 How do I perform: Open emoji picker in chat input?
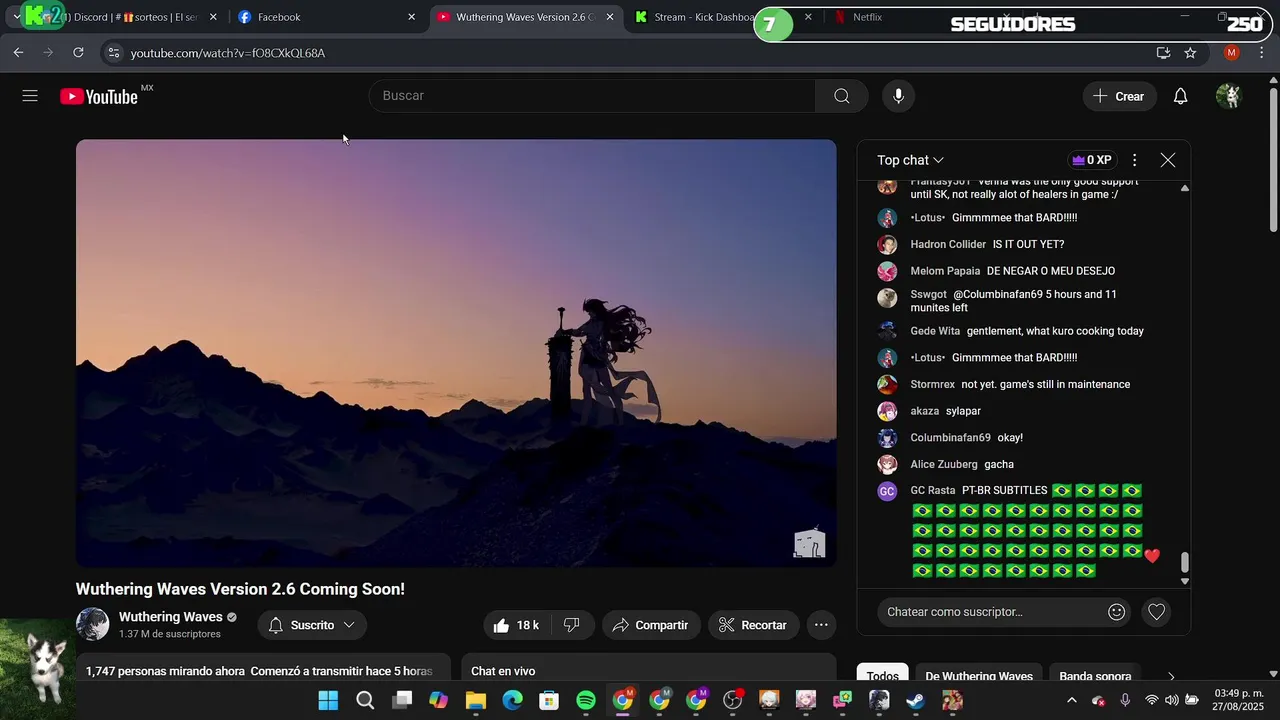tap(1116, 612)
